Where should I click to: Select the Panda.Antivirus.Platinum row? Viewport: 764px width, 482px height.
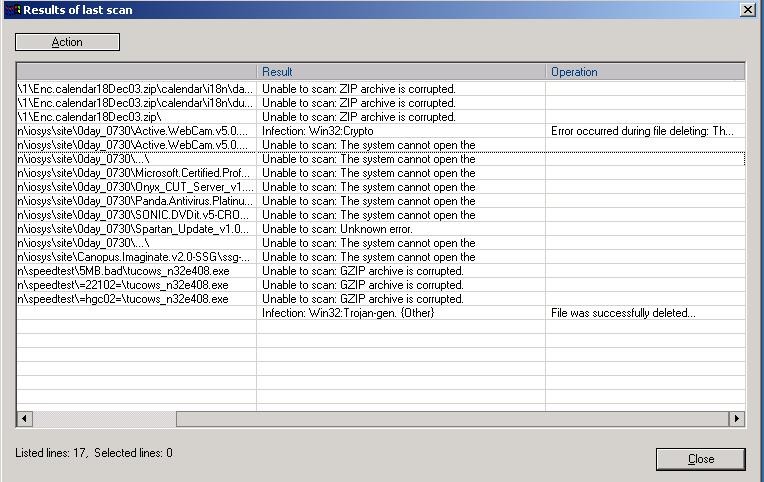point(136,201)
